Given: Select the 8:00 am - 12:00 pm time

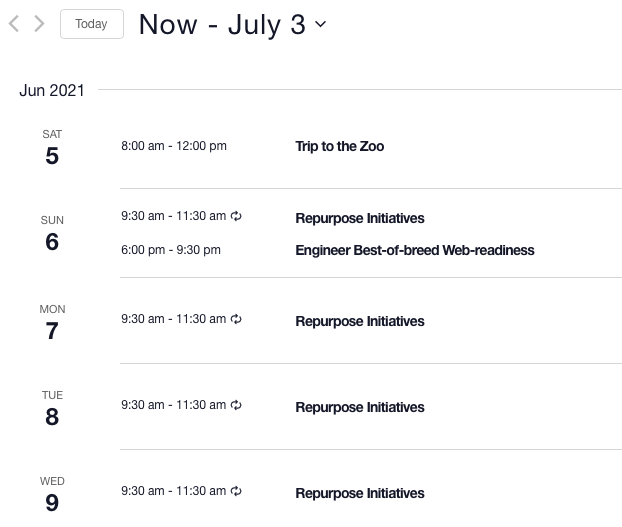Looking at the screenshot, I should [174, 146].
